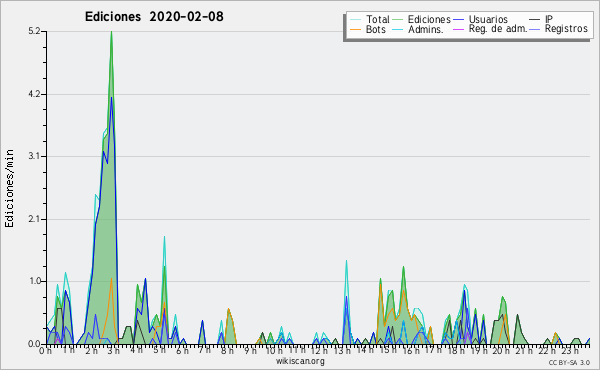
Task: Click the 'wikiscan.org' source text
Action: (300, 361)
